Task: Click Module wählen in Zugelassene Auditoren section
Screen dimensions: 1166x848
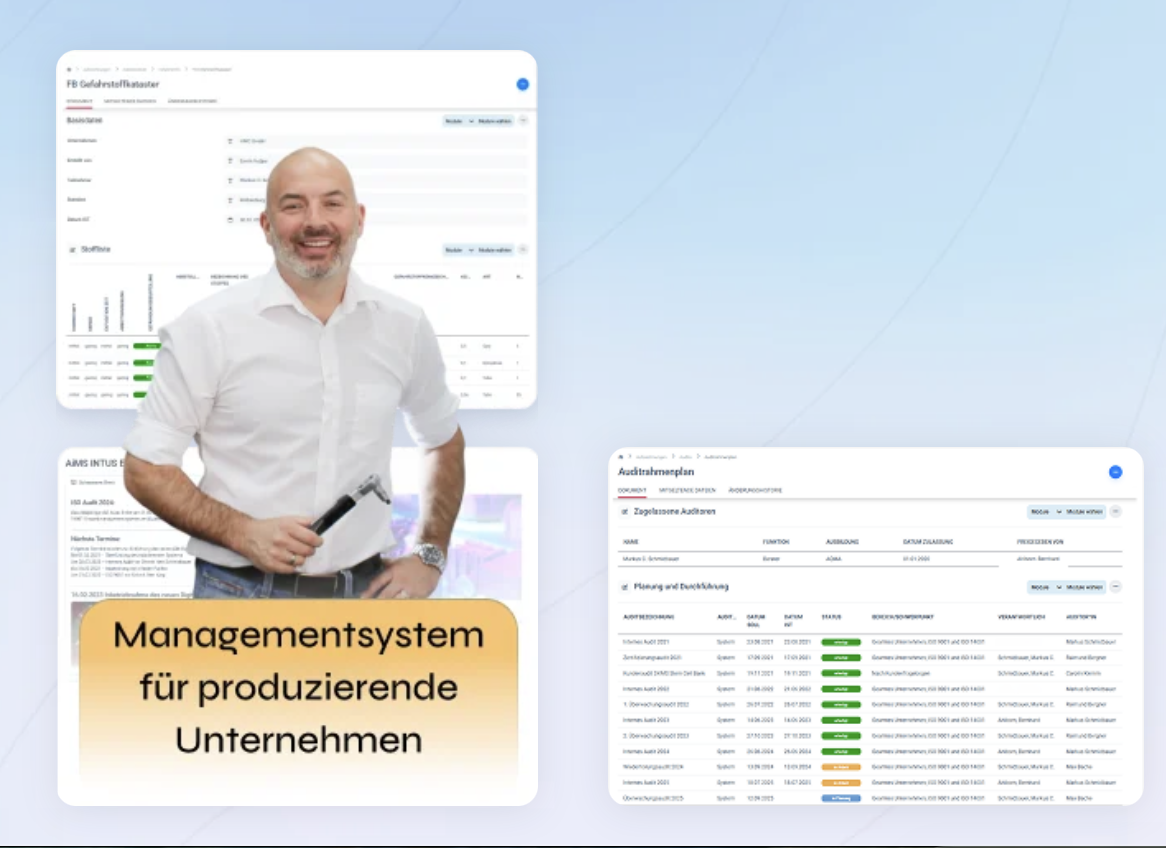Action: click(x=1085, y=512)
